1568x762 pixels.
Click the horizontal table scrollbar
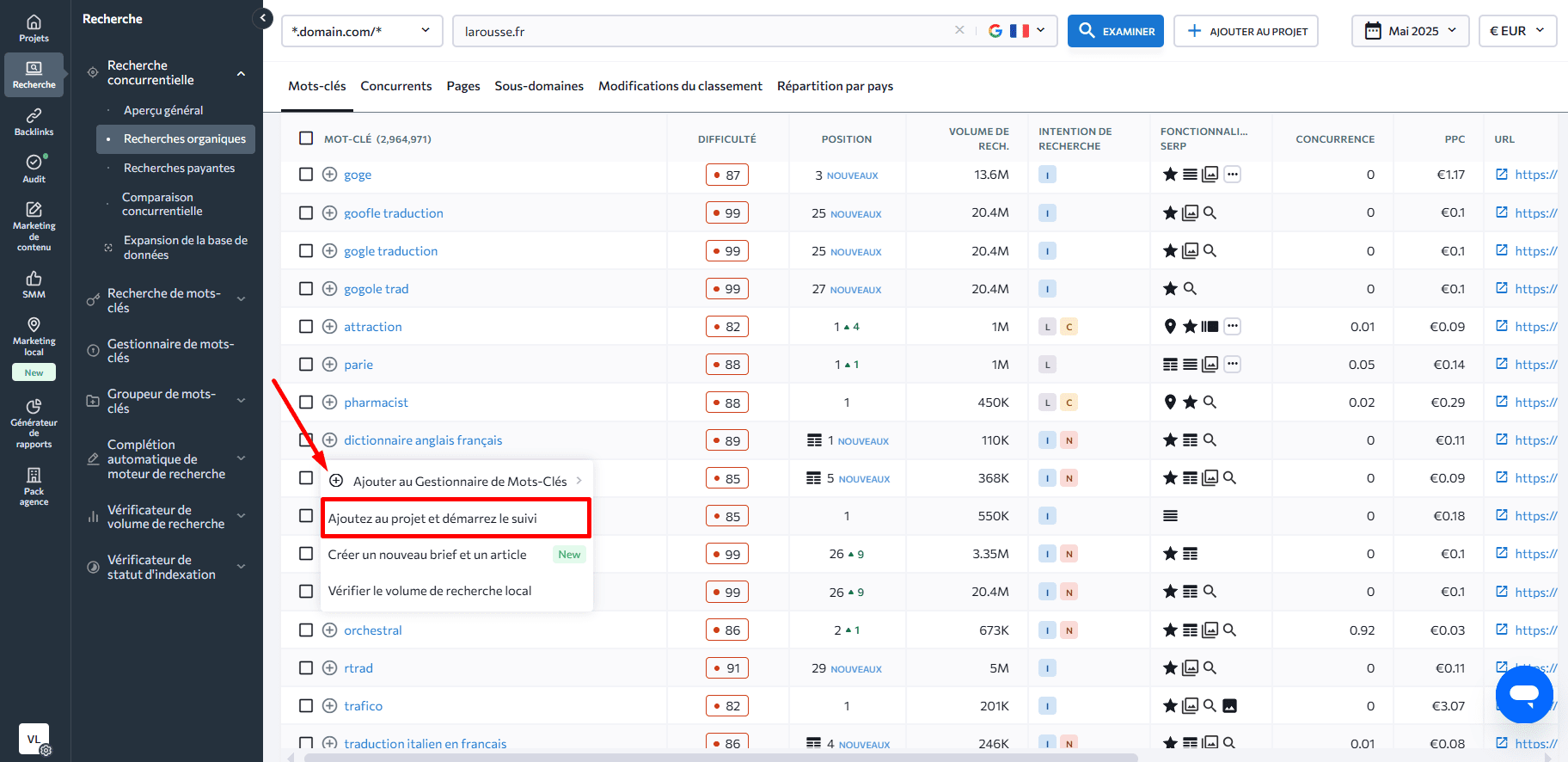(720, 758)
